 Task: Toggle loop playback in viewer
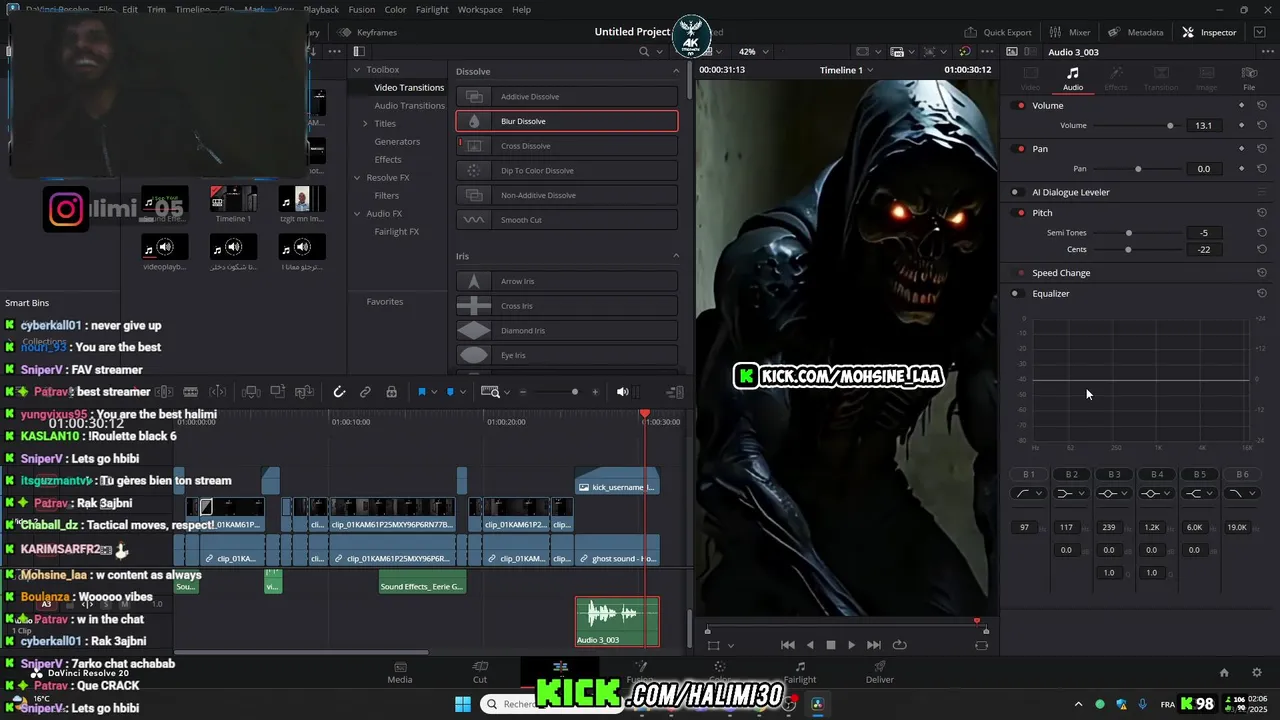pyautogui.click(x=899, y=645)
